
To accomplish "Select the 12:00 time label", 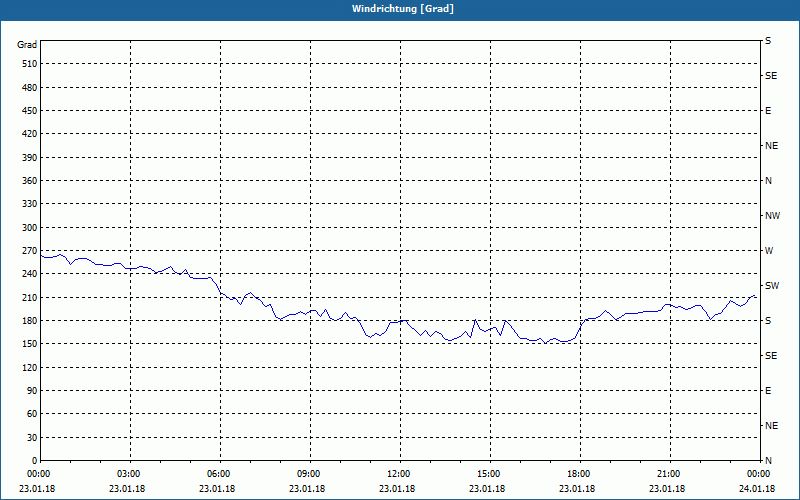I will click(x=397, y=474).
